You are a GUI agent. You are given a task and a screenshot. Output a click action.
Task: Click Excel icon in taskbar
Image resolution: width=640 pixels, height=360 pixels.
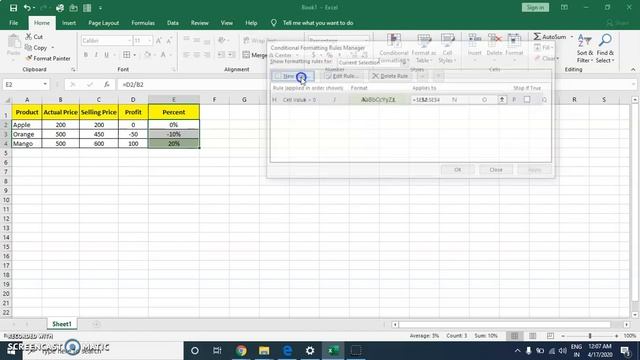[333, 350]
